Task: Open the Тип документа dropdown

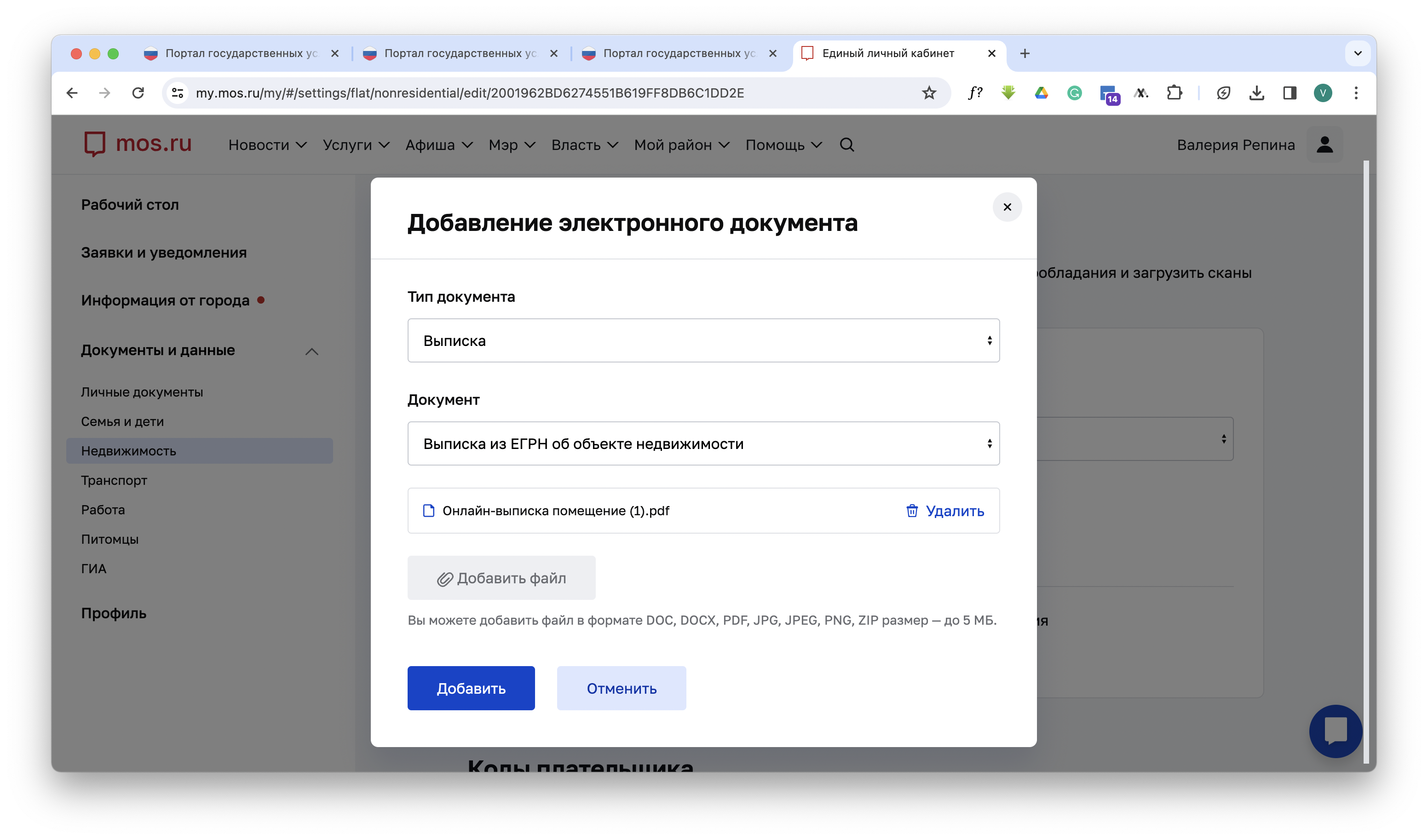Action: [703, 340]
